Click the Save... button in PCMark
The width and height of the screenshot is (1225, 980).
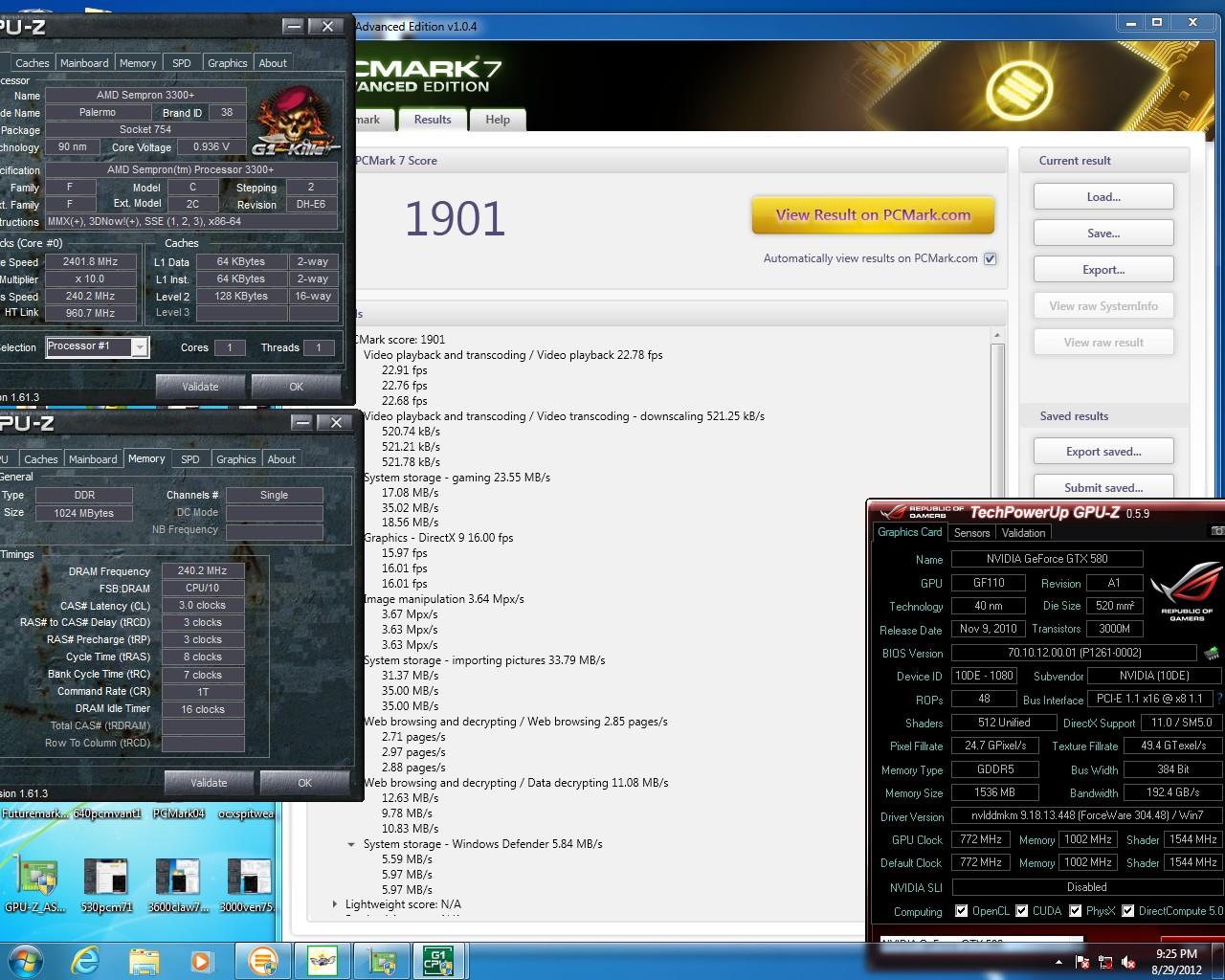(1103, 234)
